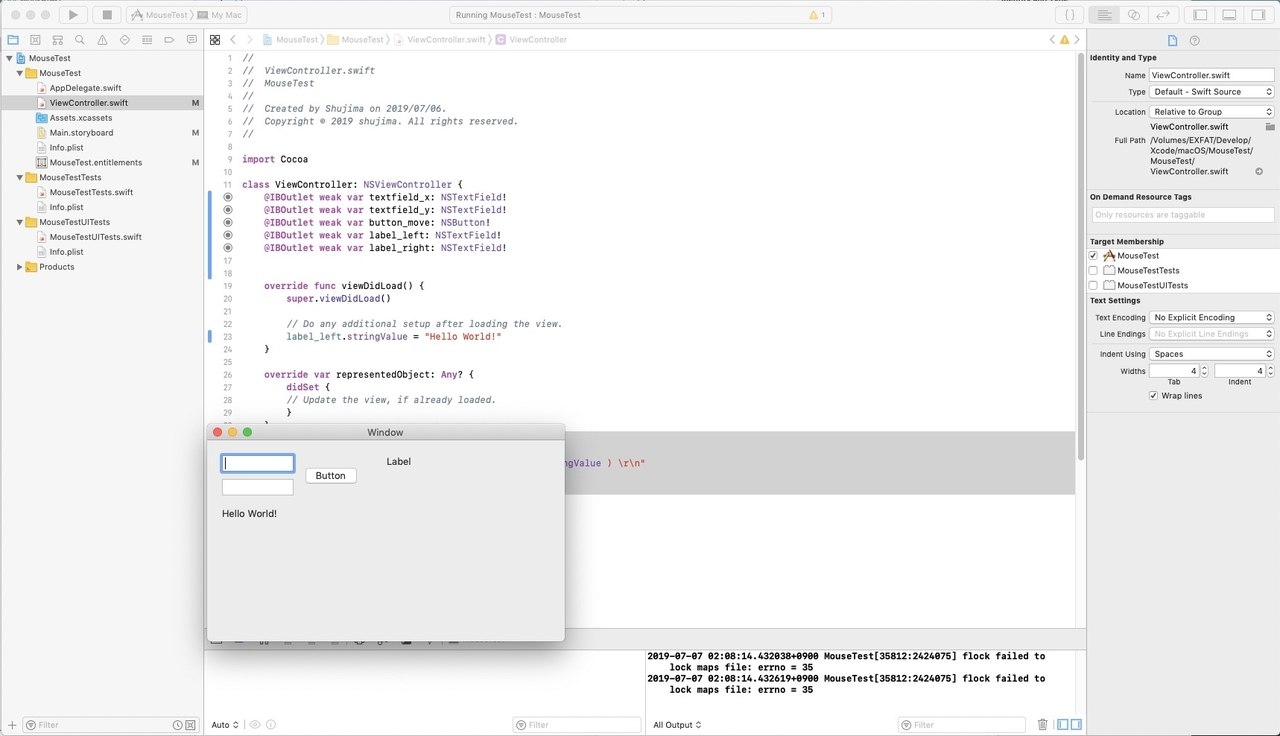Toggle the Debug area visibility
The image size is (1280, 736).
coord(1230,15)
